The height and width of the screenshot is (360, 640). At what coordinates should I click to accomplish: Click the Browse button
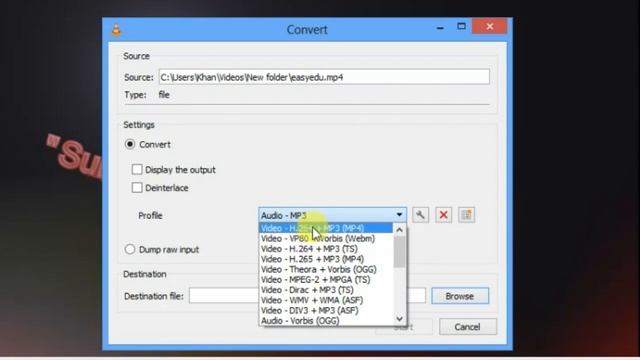point(460,296)
